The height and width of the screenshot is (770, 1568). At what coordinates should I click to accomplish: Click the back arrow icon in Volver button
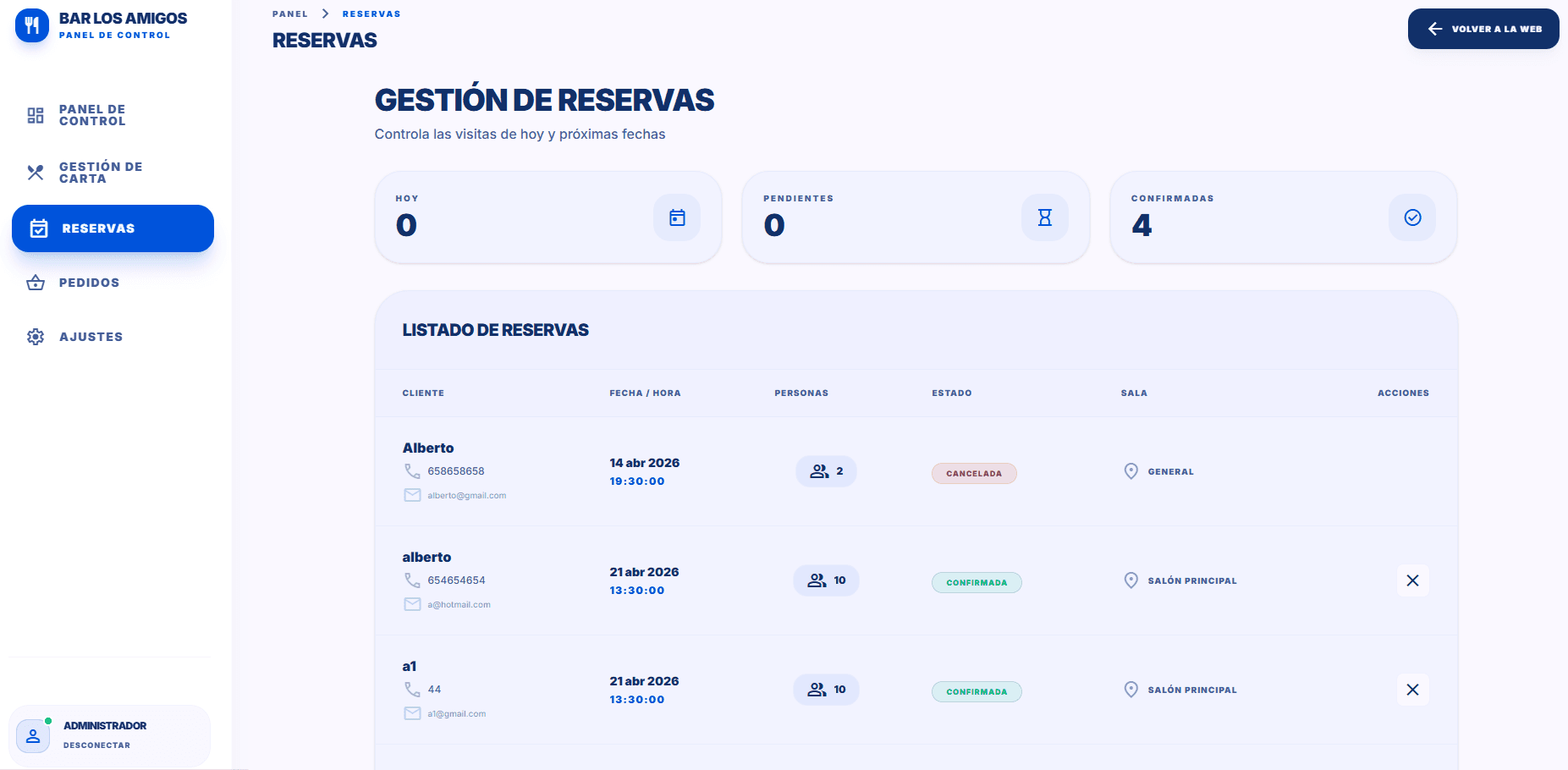click(1435, 29)
